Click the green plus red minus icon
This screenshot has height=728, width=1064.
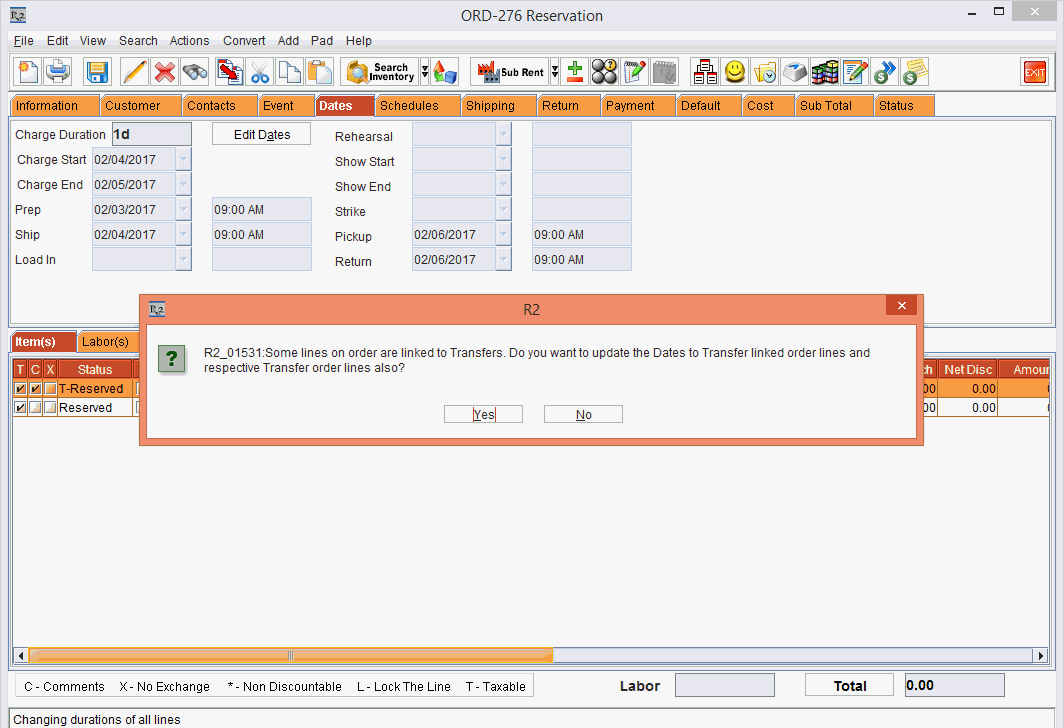click(575, 72)
